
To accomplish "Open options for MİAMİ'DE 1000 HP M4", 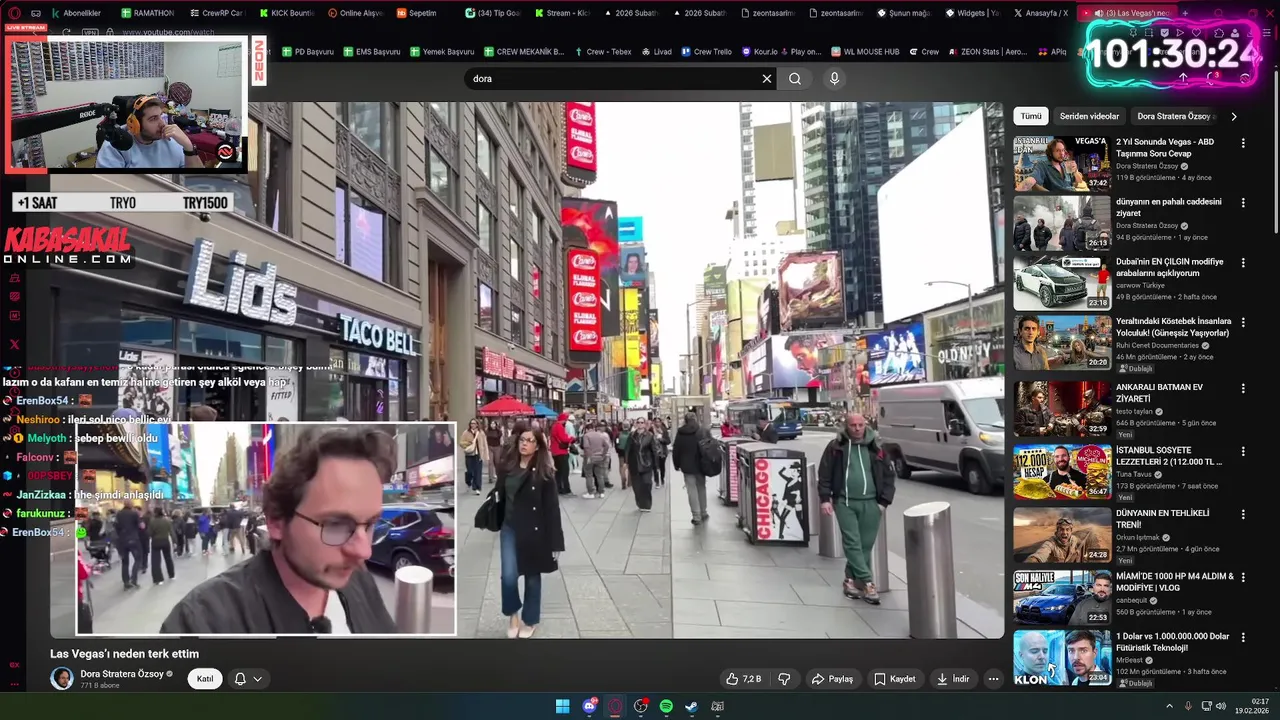I will pos(1243,578).
